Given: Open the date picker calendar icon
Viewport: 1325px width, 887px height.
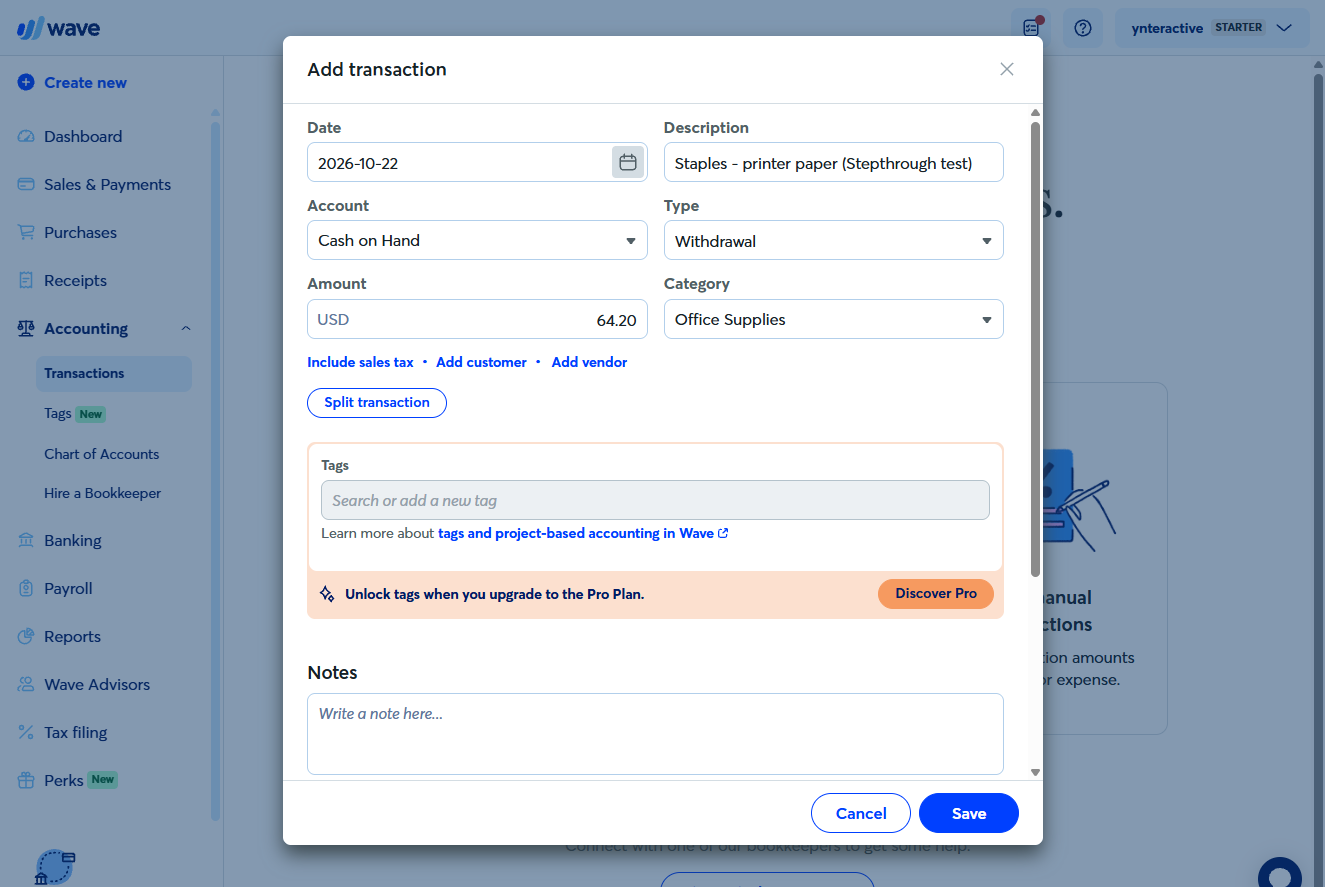Looking at the screenshot, I should click(x=628, y=162).
